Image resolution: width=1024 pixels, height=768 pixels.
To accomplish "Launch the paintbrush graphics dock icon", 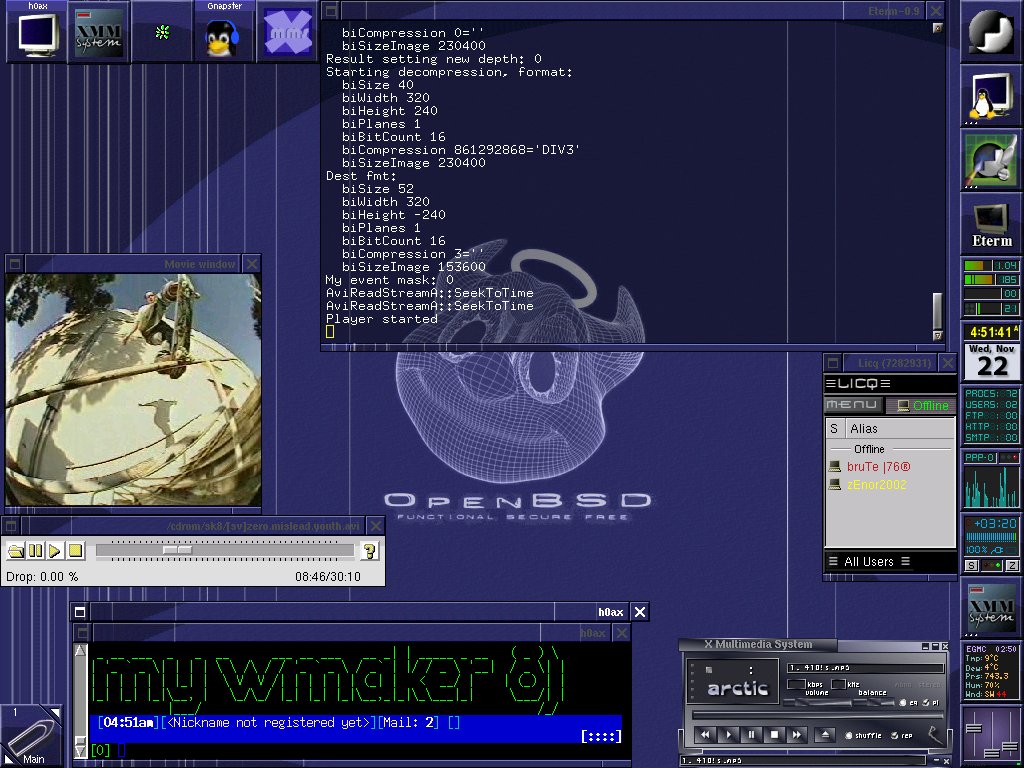I will (991, 160).
